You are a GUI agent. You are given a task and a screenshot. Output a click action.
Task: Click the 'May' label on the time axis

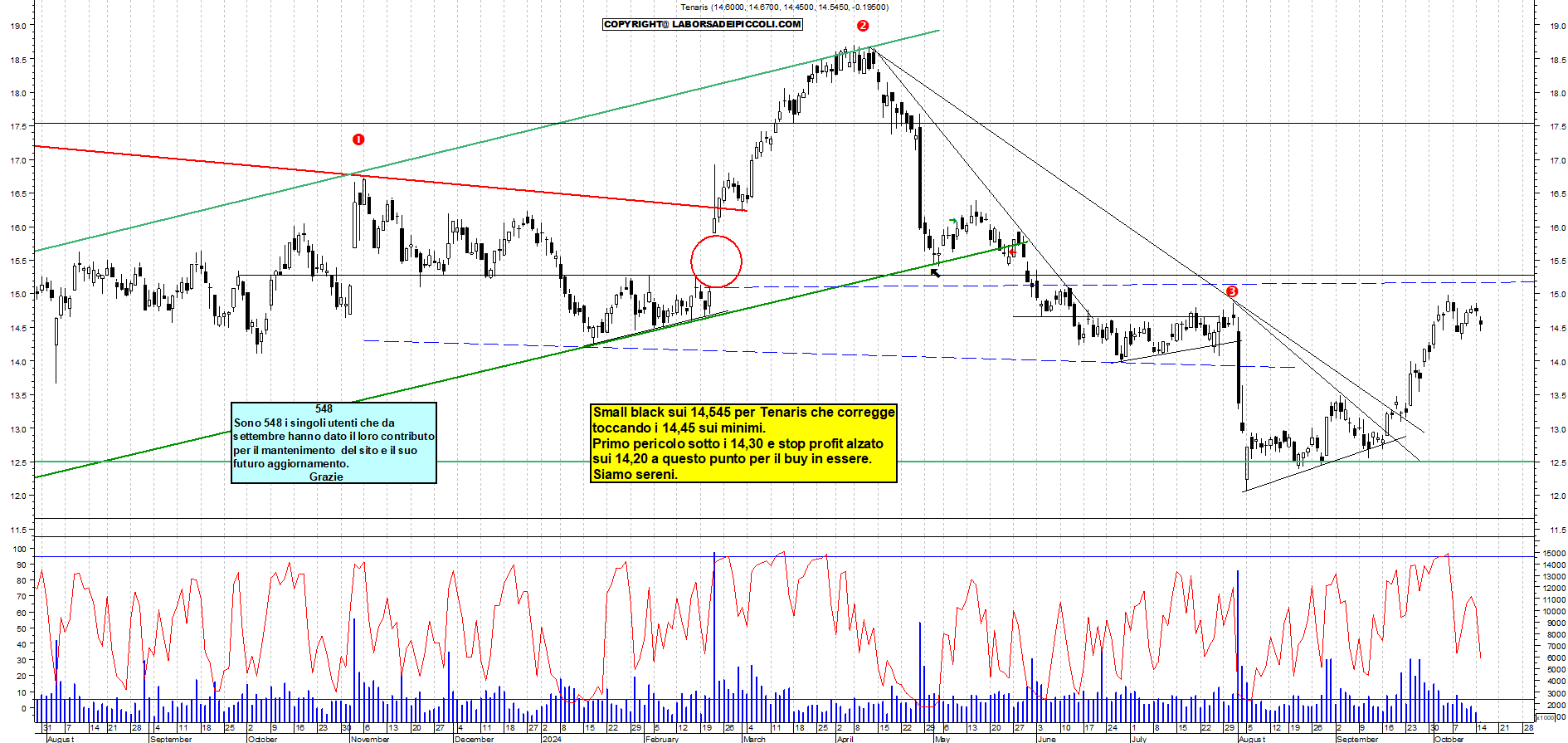[x=942, y=739]
